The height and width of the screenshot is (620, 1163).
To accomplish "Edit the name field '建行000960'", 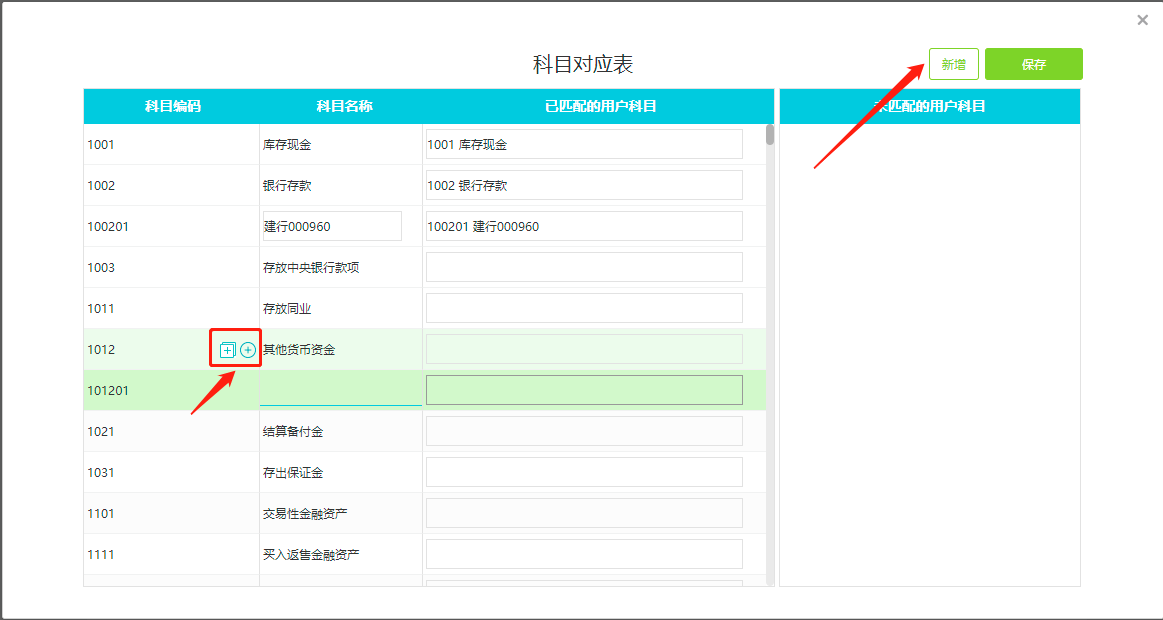I will tap(332, 226).
